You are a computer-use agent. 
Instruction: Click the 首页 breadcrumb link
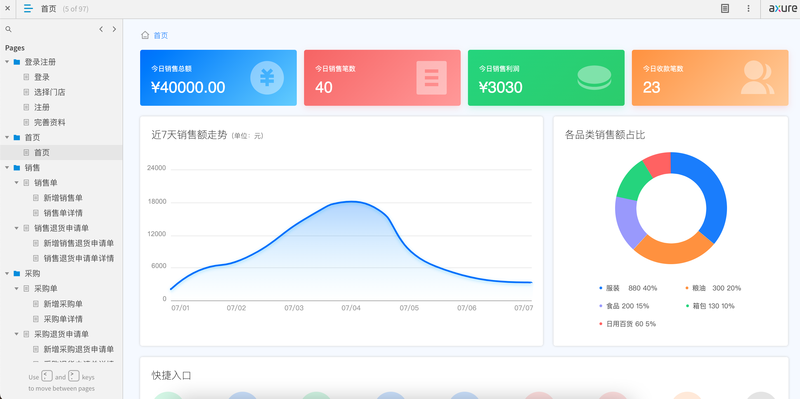(x=161, y=36)
